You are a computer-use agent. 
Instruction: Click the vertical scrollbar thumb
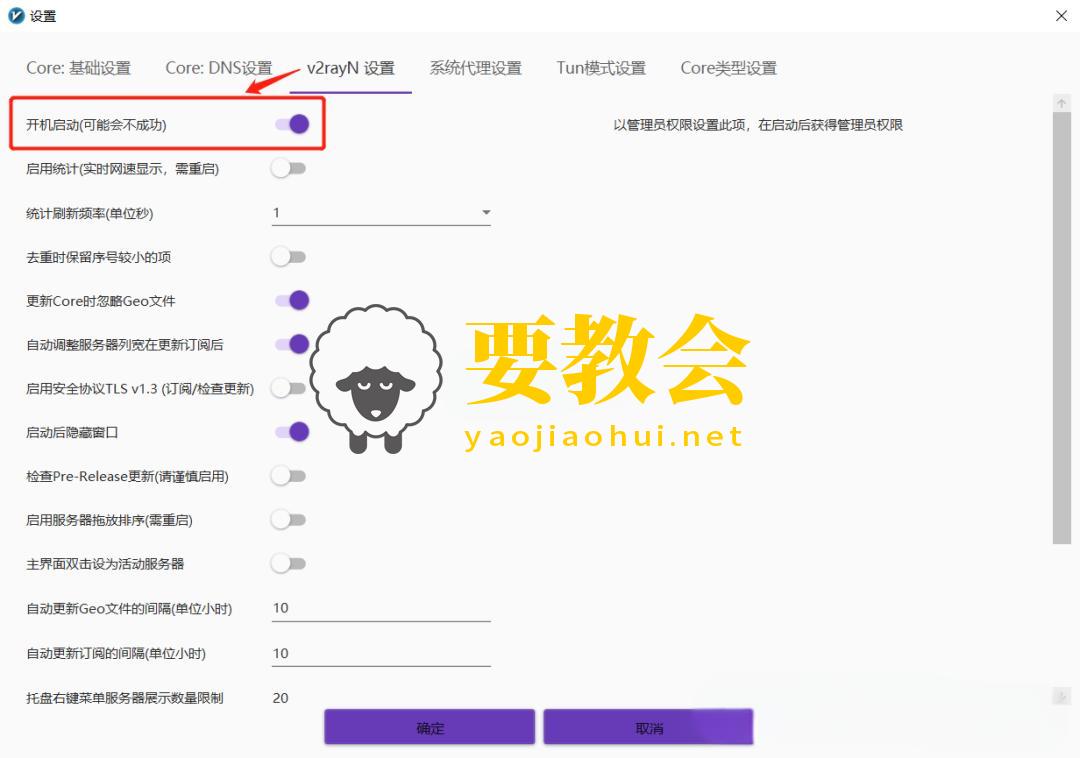(x=1061, y=328)
